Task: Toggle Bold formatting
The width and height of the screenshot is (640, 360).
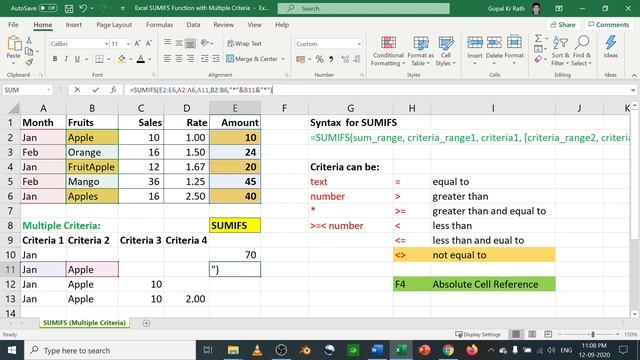Action: [55, 59]
